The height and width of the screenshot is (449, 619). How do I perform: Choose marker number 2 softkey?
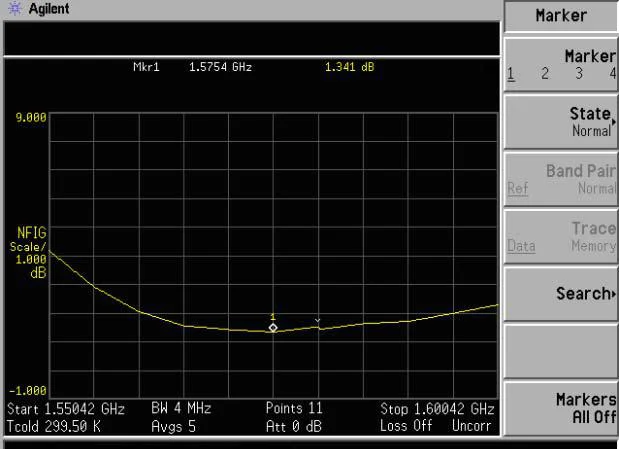(x=545, y=73)
